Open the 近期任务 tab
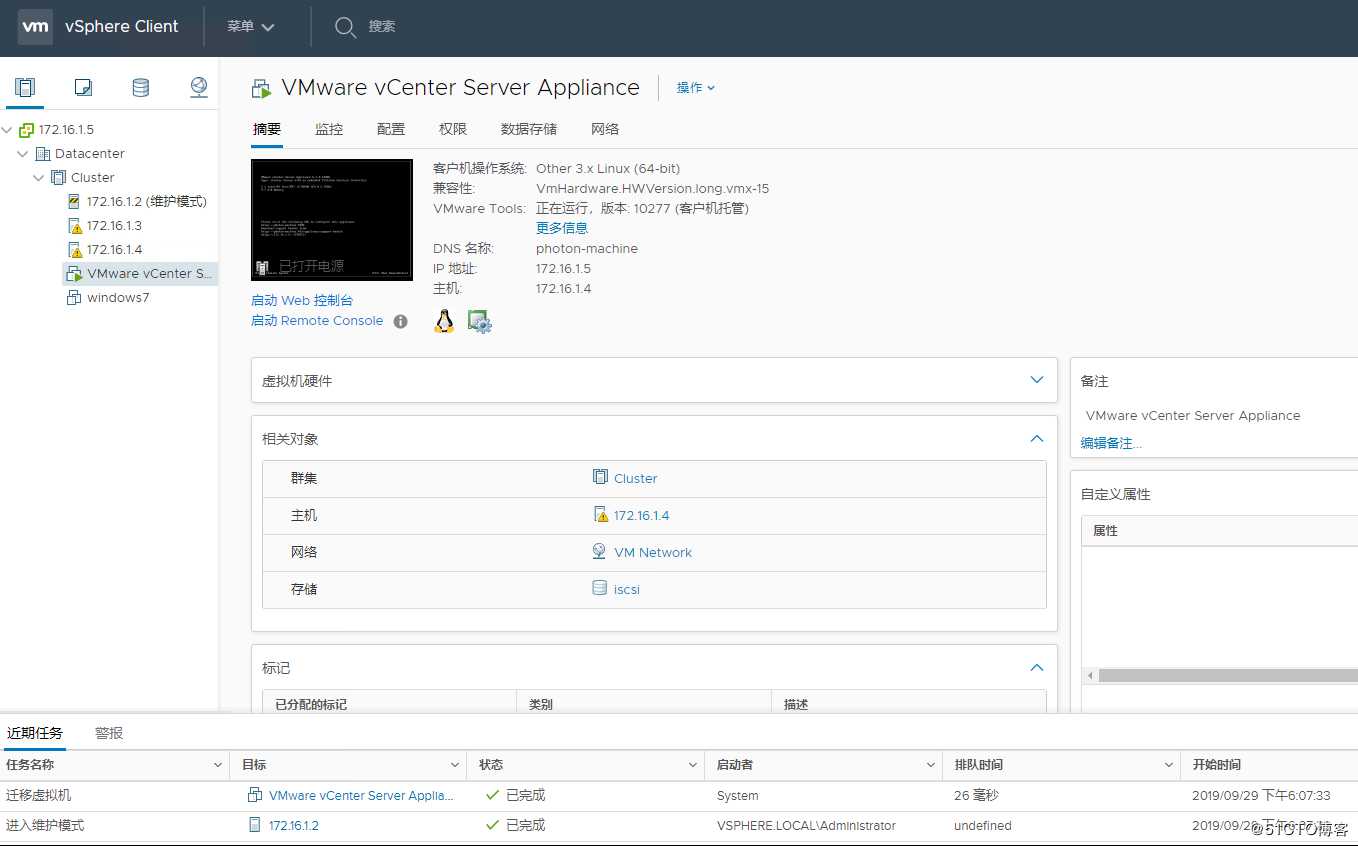The image size is (1358, 846). (x=35, y=733)
